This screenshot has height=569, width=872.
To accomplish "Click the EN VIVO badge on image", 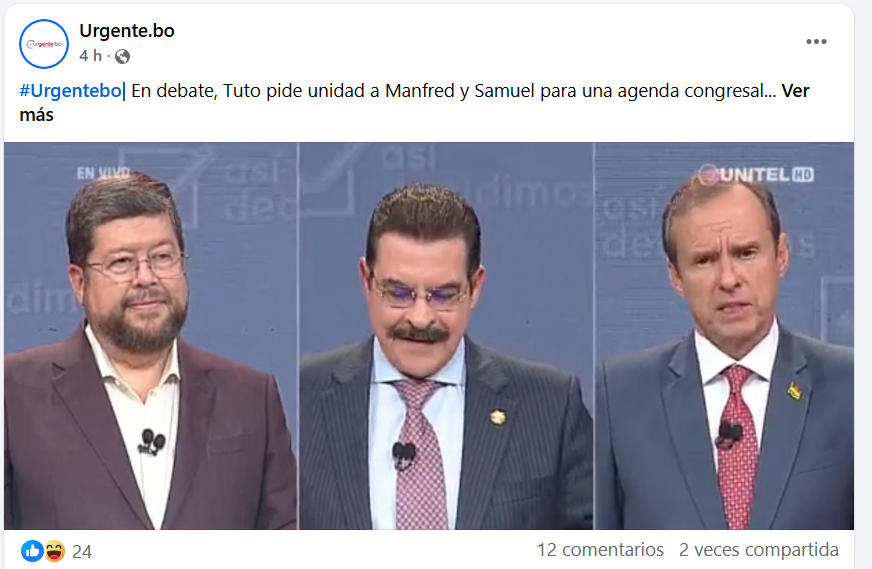I will [x=103, y=173].
